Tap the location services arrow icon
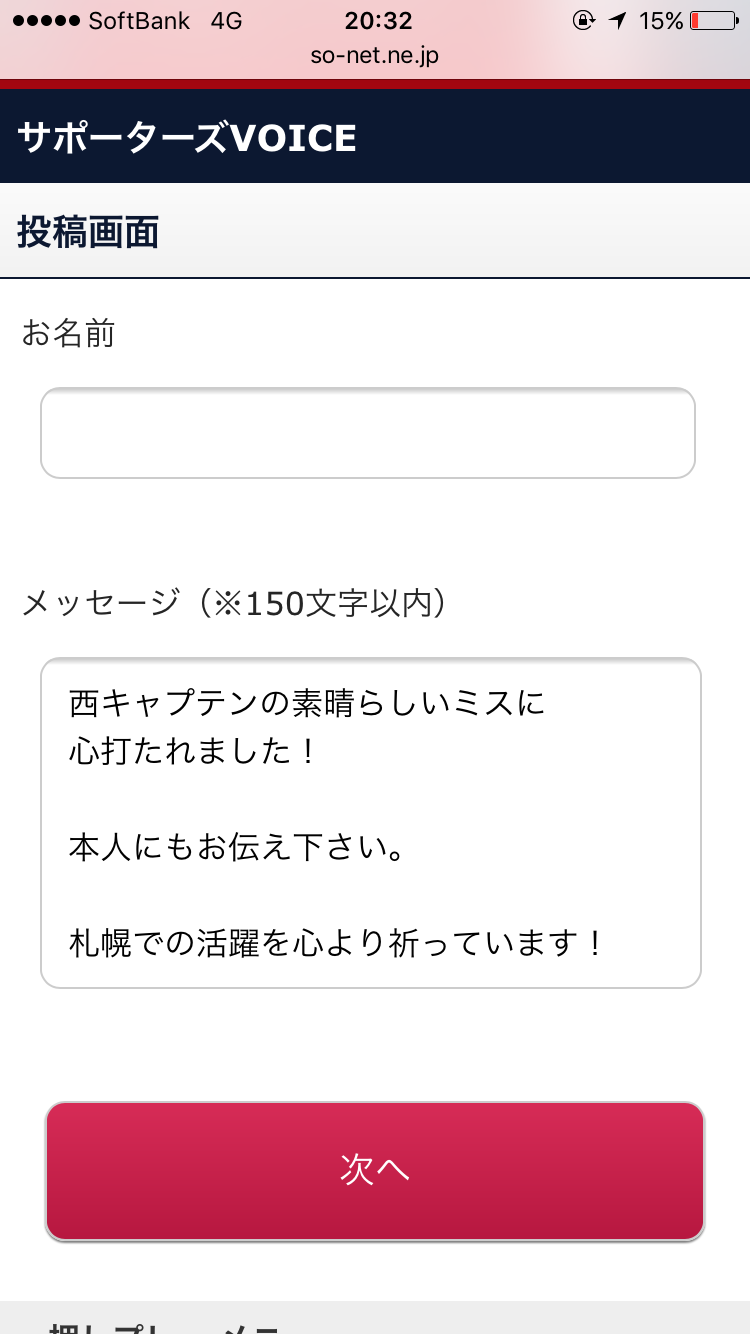The height and width of the screenshot is (1334, 750). (x=618, y=21)
